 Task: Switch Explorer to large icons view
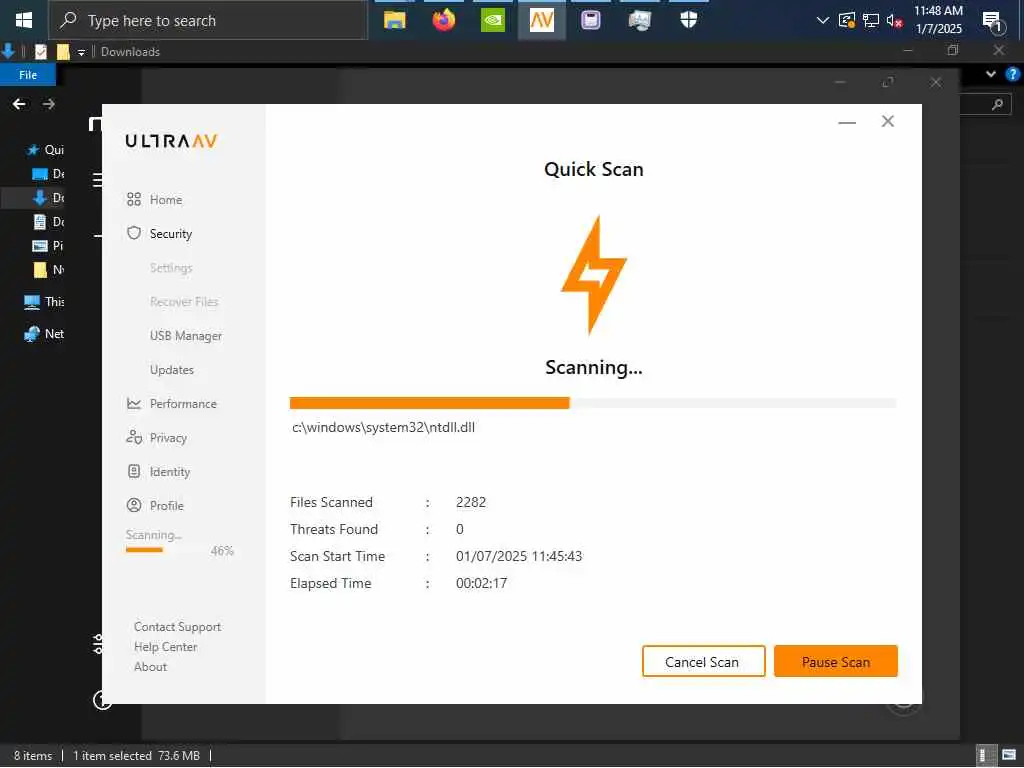[1009, 755]
